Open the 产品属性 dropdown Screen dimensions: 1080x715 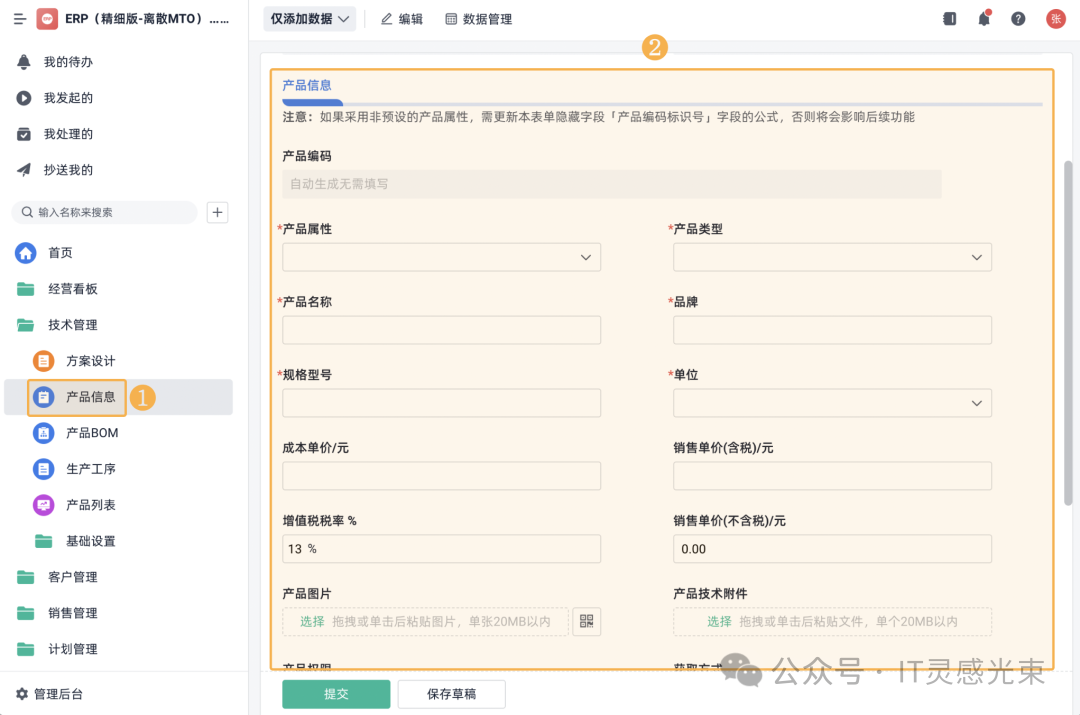(441, 257)
